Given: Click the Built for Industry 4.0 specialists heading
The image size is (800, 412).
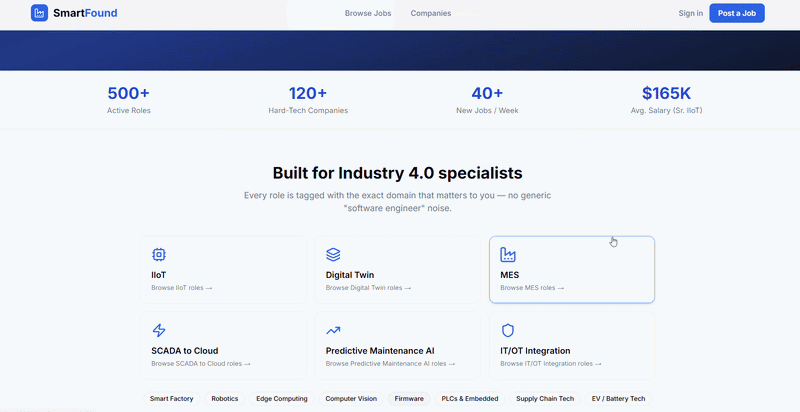Looking at the screenshot, I should tap(397, 173).
